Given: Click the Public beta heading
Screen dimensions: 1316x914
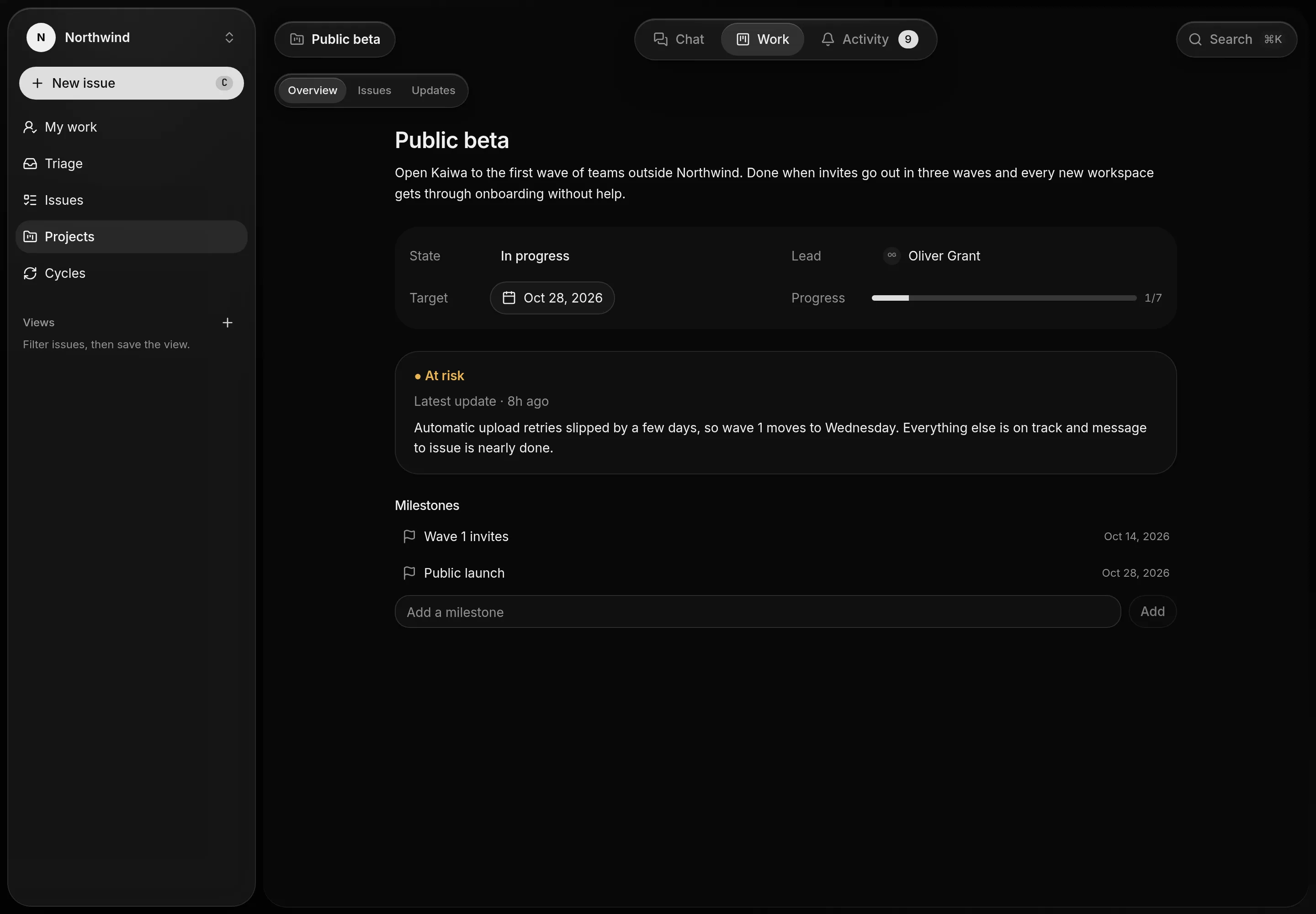Looking at the screenshot, I should pyautogui.click(x=451, y=141).
